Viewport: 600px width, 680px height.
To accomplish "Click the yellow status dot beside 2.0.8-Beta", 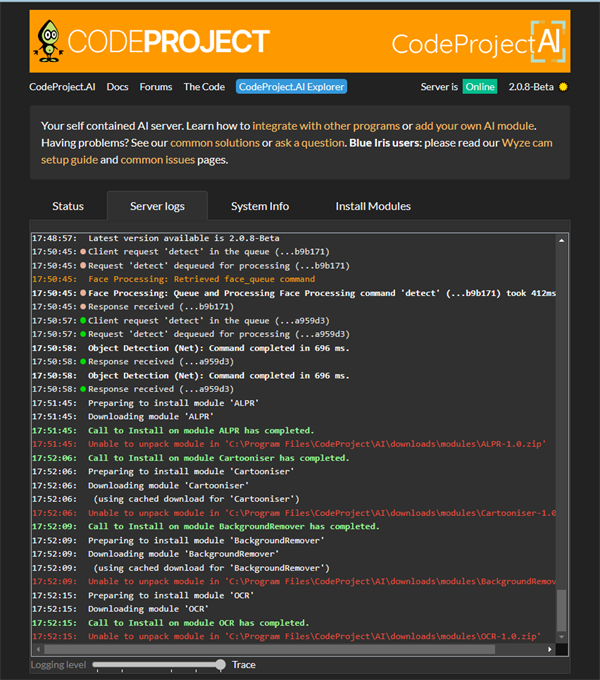I will pyautogui.click(x=563, y=87).
